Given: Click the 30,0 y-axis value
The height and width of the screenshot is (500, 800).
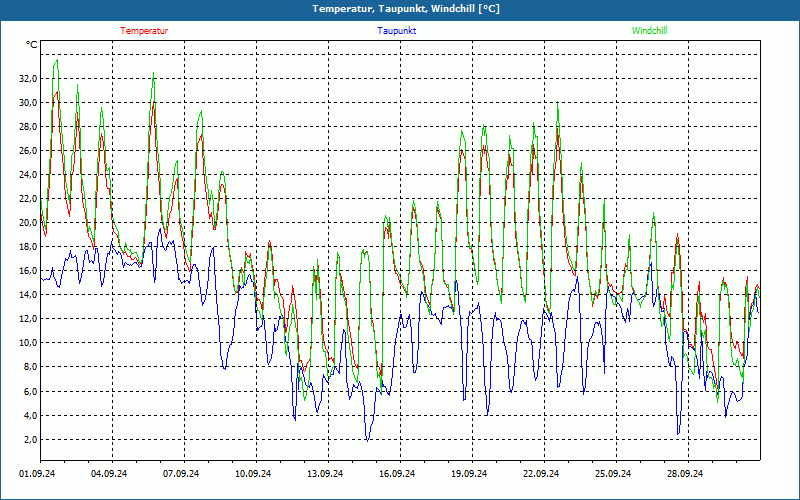Looking at the screenshot, I should point(28,103).
